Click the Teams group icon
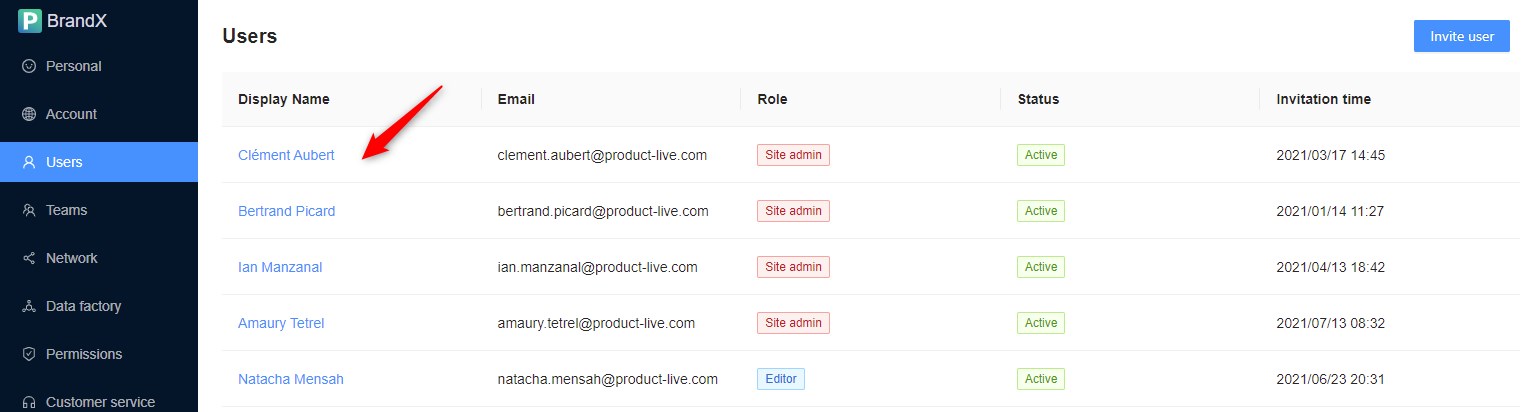This screenshot has height=412, width=1540. click(29, 210)
